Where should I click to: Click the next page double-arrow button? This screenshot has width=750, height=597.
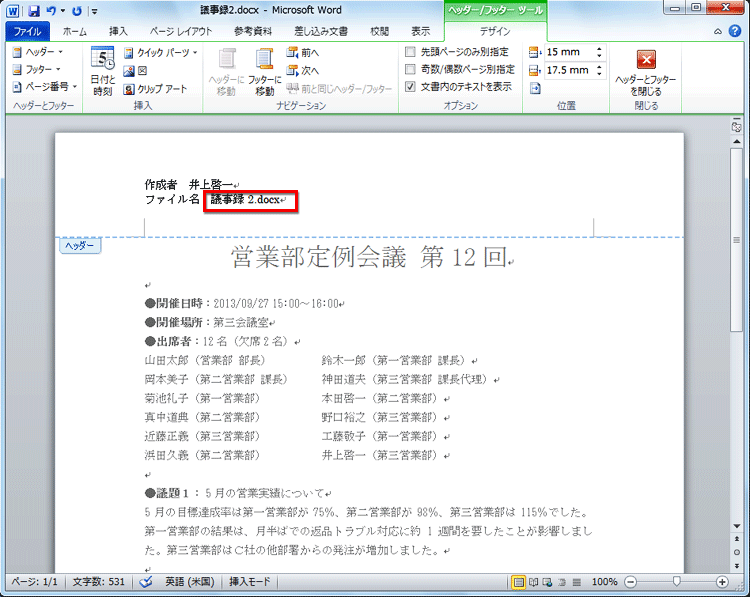coord(737,565)
